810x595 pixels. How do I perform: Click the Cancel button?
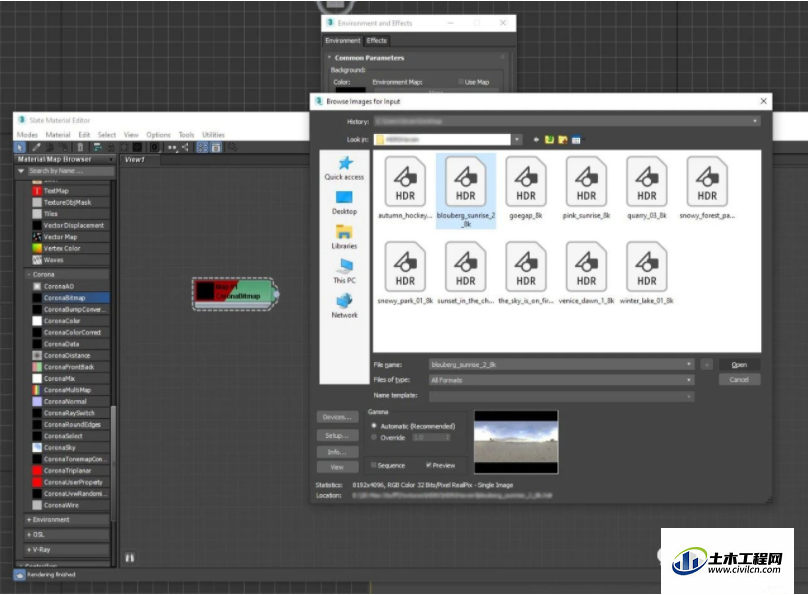739,380
